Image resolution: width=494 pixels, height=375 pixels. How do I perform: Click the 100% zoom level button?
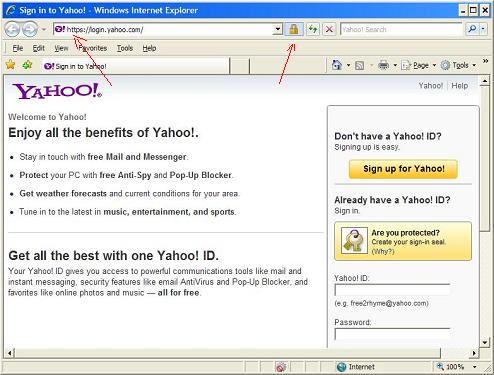point(451,367)
